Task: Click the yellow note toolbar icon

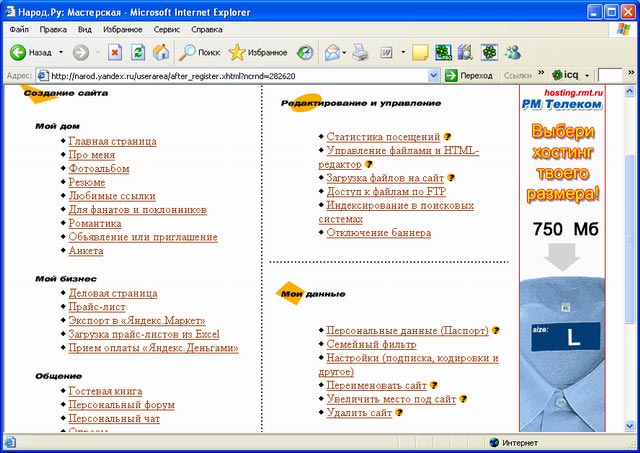Action: coord(420,53)
